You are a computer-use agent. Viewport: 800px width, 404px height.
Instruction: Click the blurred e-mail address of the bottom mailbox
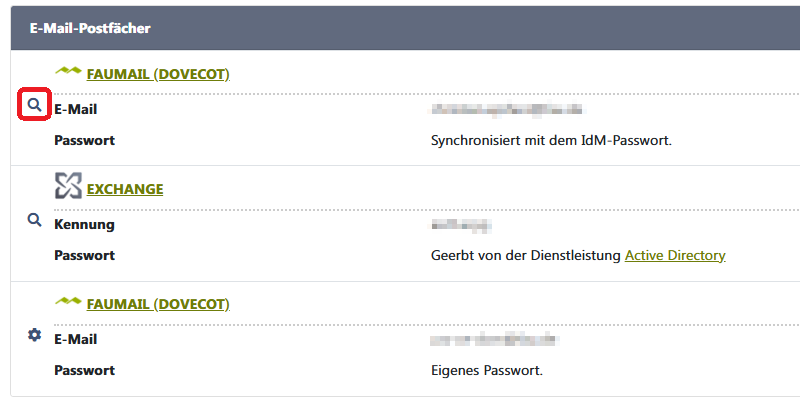493,340
